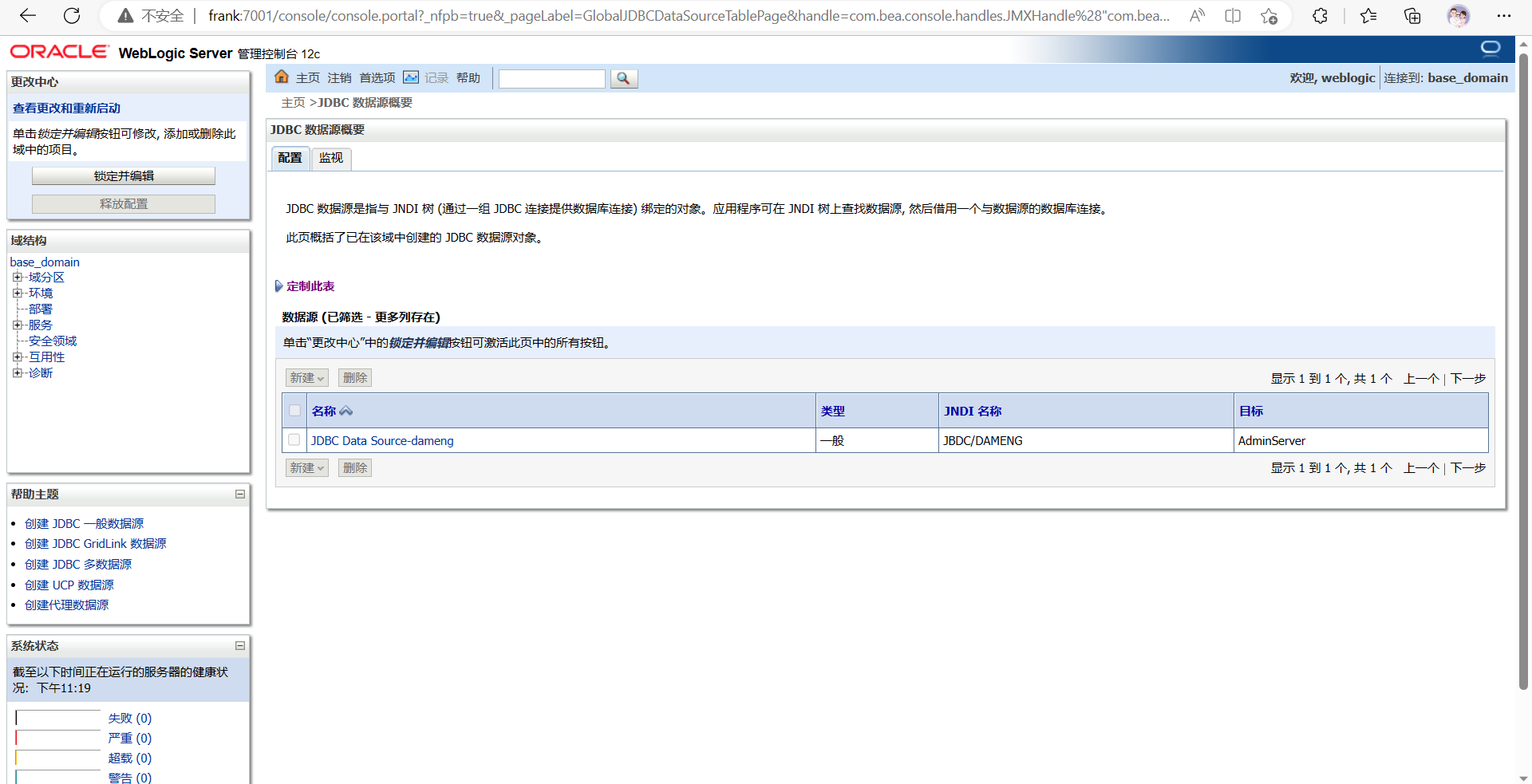Expand the 服务 tree node
Viewport: 1532px width, 784px height.
[17, 325]
